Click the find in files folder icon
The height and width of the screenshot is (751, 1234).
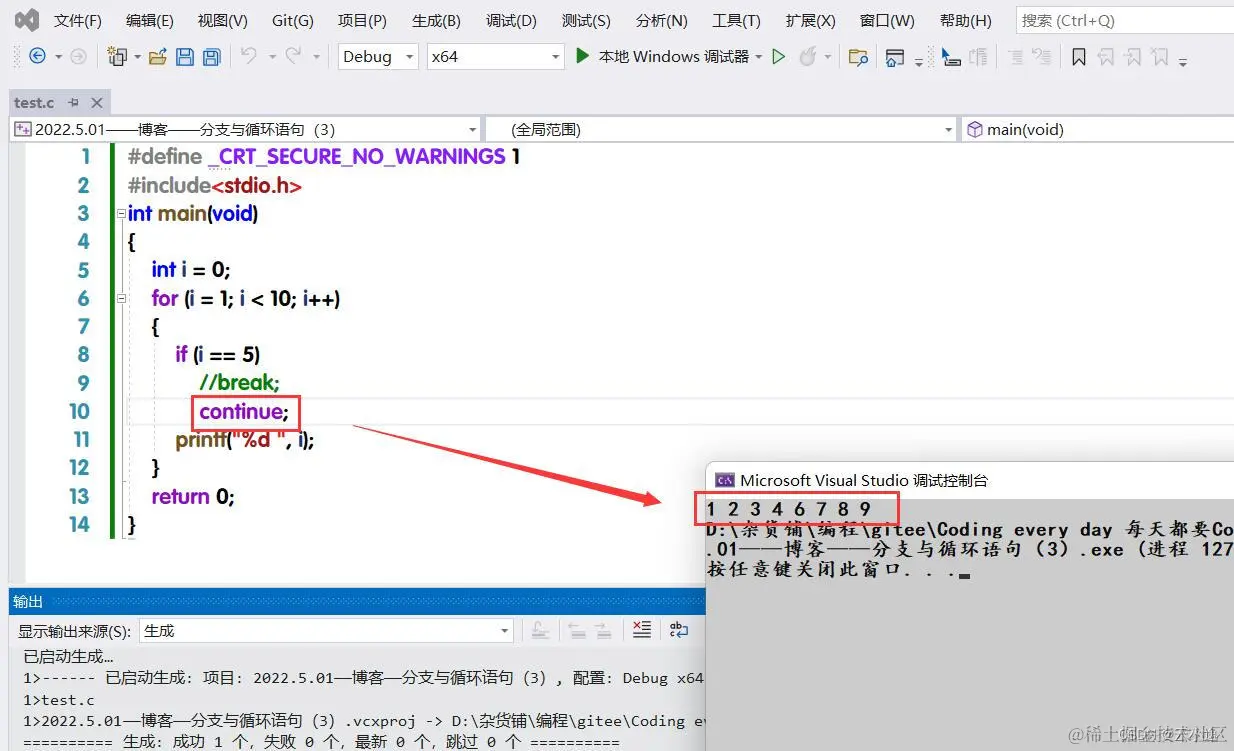(858, 57)
